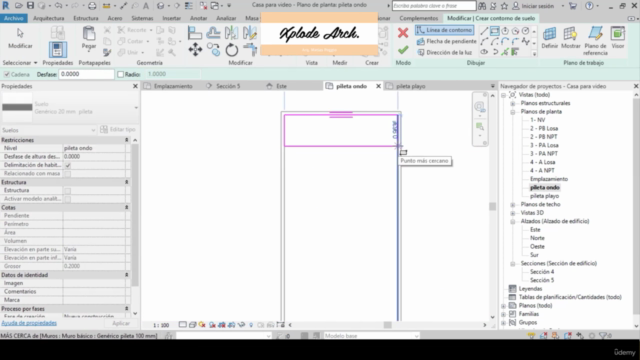Finish edit mode with the green checkmark
Image resolution: width=640 pixels, height=360 pixels.
tap(403, 50)
